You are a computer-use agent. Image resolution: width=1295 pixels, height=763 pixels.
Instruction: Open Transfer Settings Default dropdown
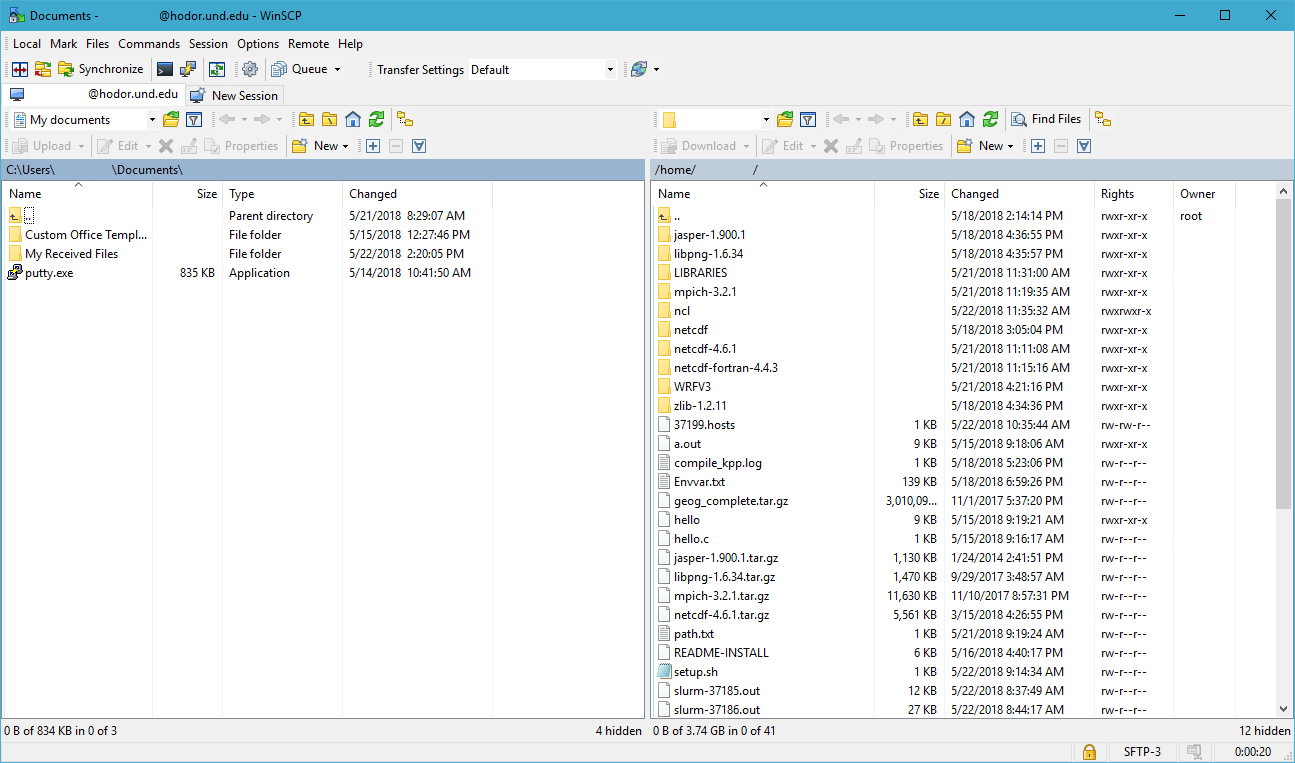click(x=610, y=70)
